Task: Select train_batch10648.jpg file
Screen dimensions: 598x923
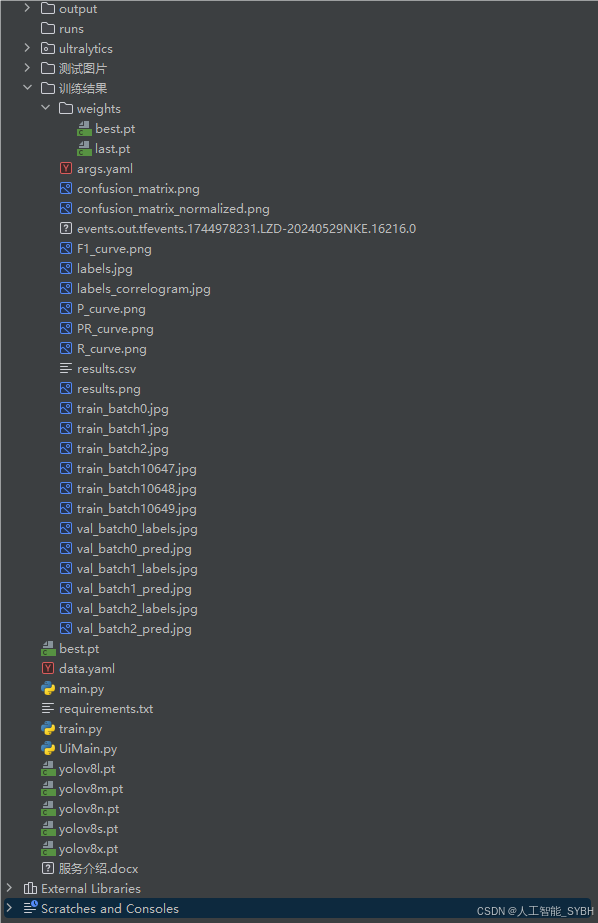Action: pyautogui.click(x=137, y=489)
